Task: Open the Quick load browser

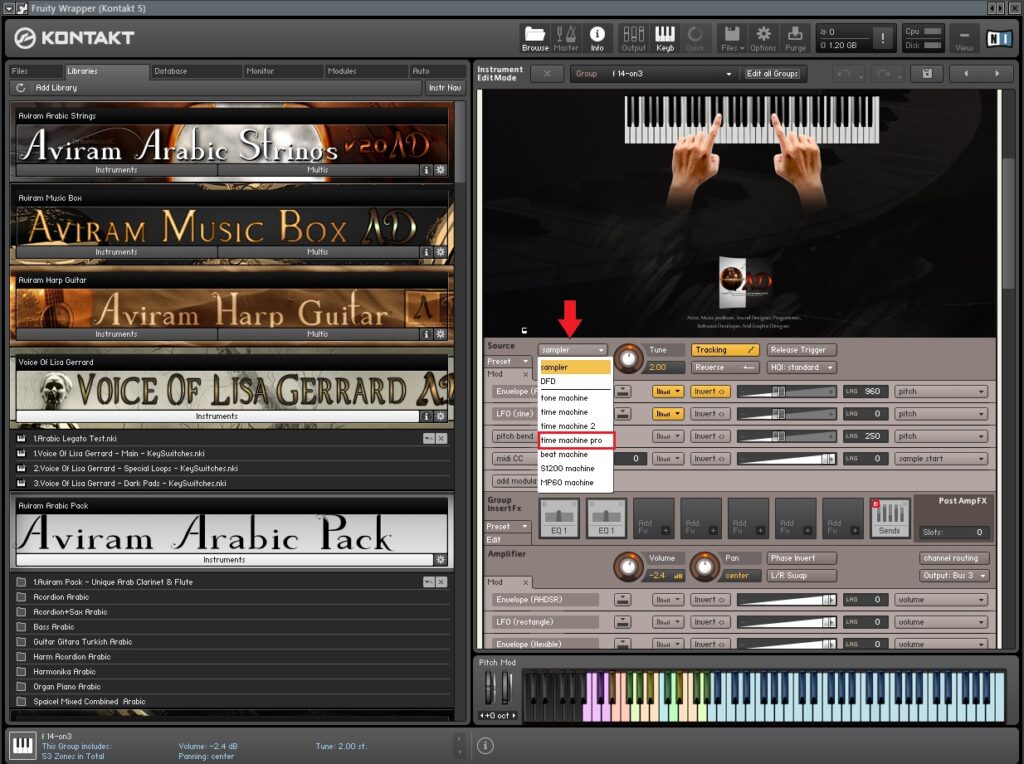Action: click(695, 39)
